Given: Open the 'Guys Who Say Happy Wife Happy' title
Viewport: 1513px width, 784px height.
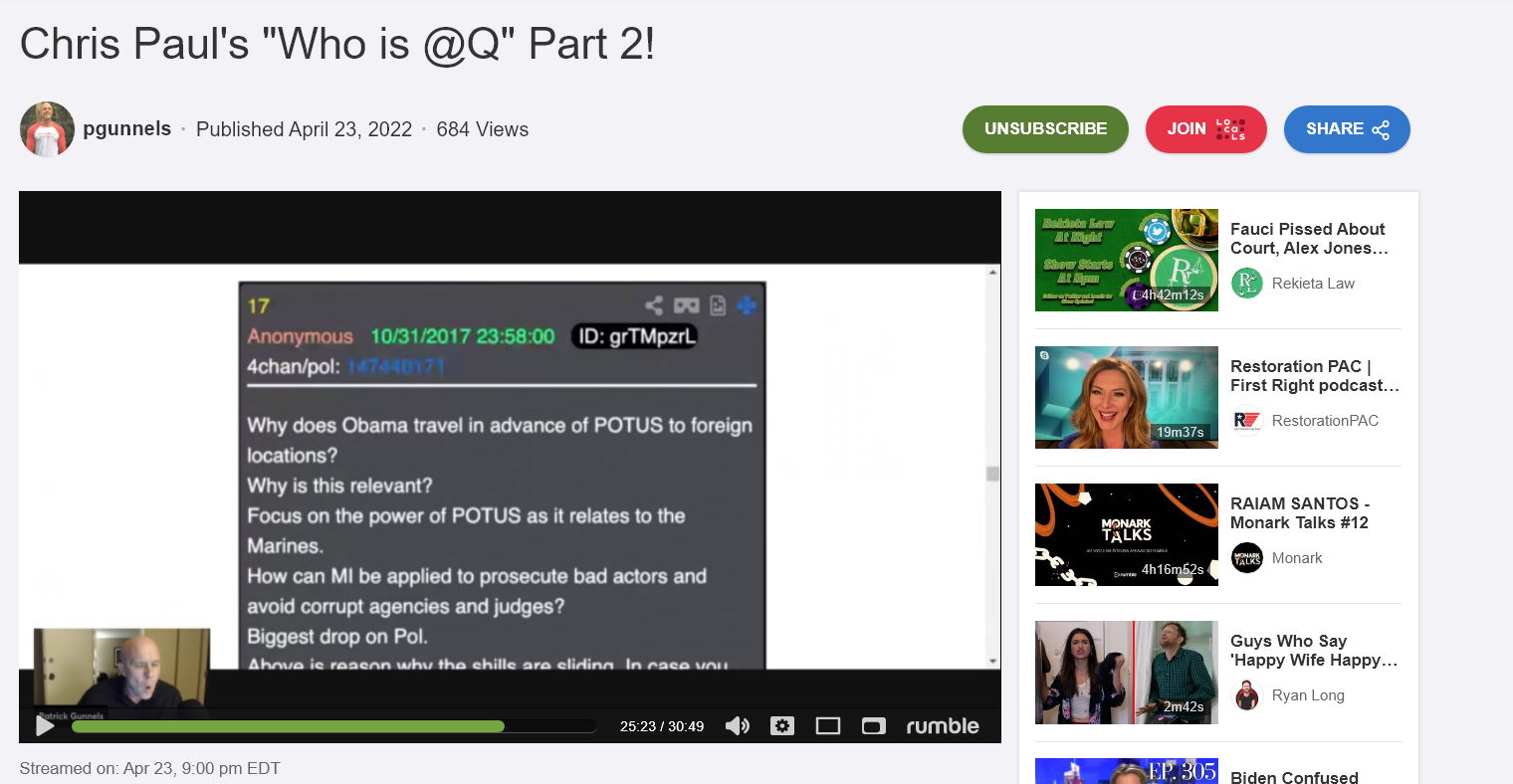Looking at the screenshot, I should [x=1314, y=651].
